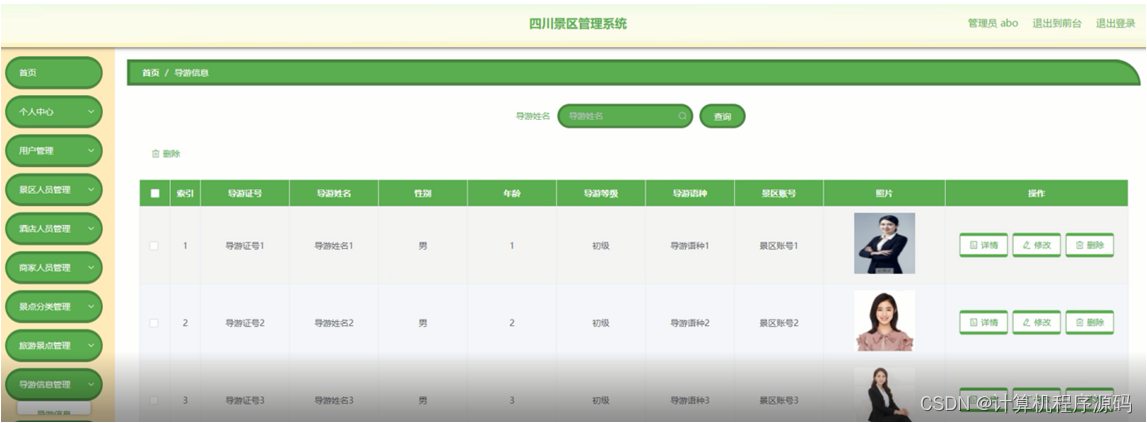The height and width of the screenshot is (423, 1147).
Task: Click the 导游姓名 column header
Action: [x=334, y=194]
